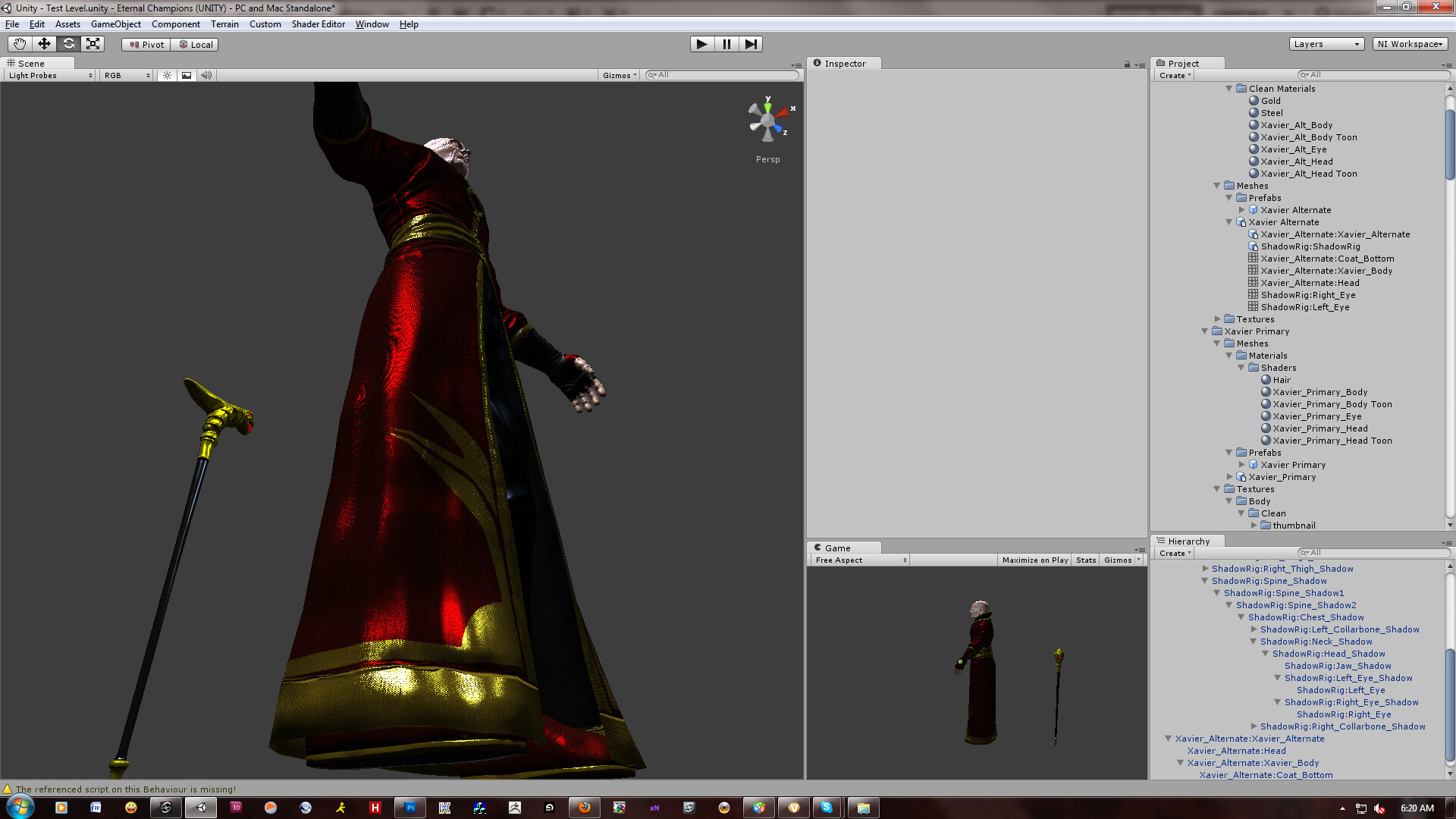The height and width of the screenshot is (819, 1456).
Task: Lock the Inspector with the padlock icon
Action: [1127, 64]
